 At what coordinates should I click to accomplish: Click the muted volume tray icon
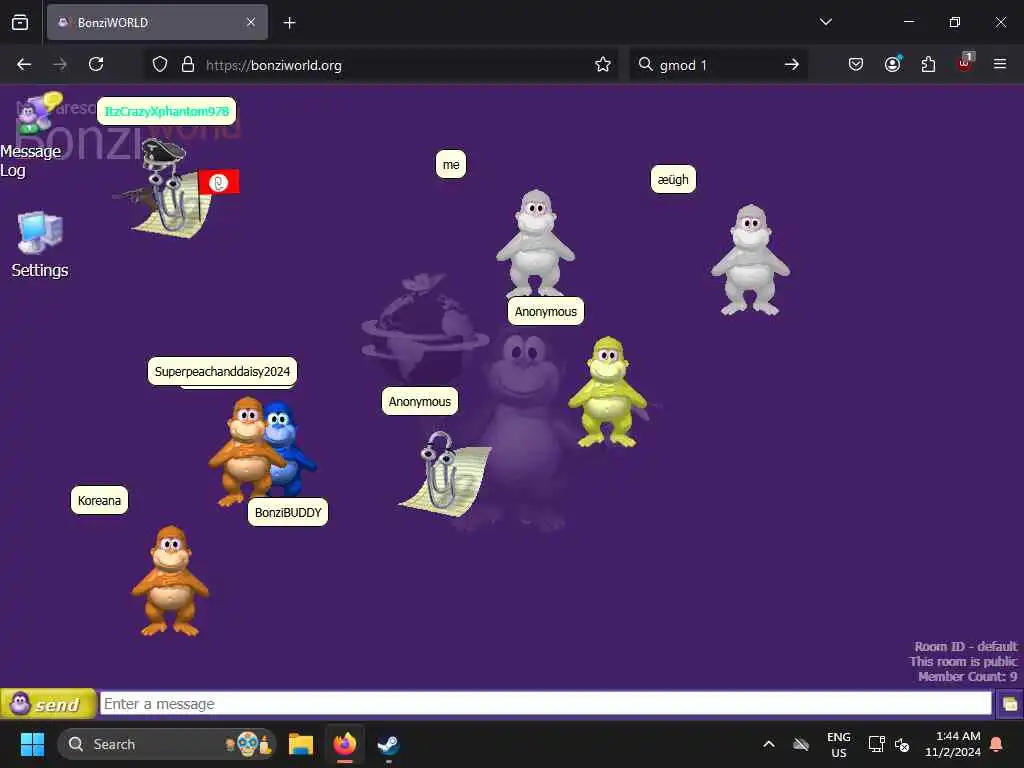(x=903, y=744)
